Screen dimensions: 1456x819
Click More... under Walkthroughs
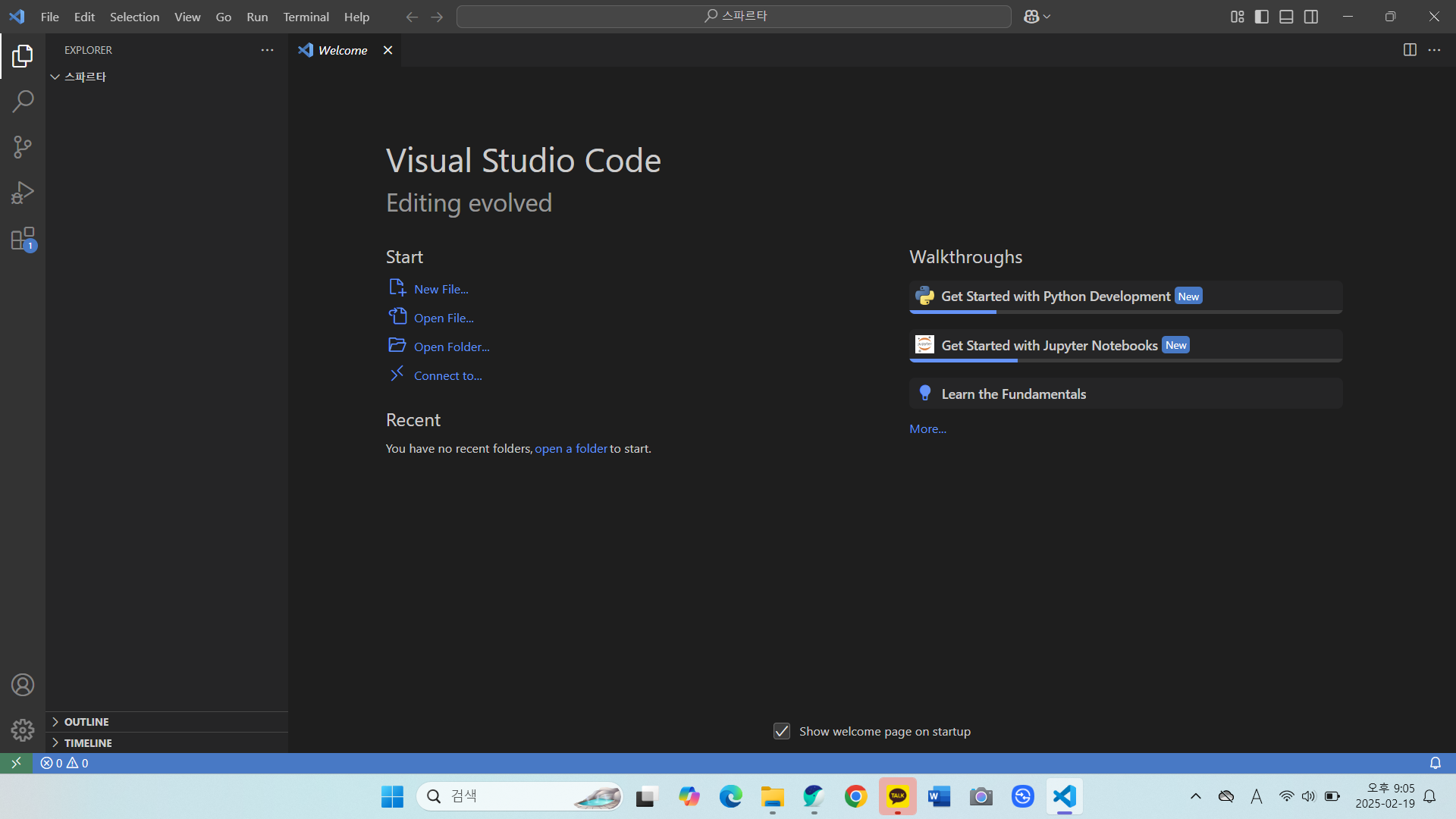coord(927,428)
